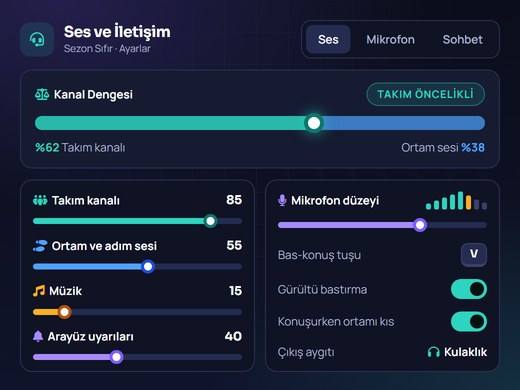Click the Kanal Dengesi heading text

pyautogui.click(x=93, y=95)
